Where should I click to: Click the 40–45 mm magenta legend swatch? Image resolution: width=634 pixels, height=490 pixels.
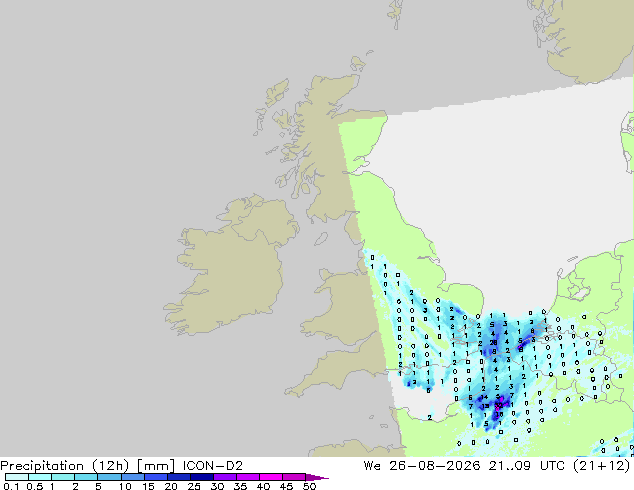pos(271,477)
